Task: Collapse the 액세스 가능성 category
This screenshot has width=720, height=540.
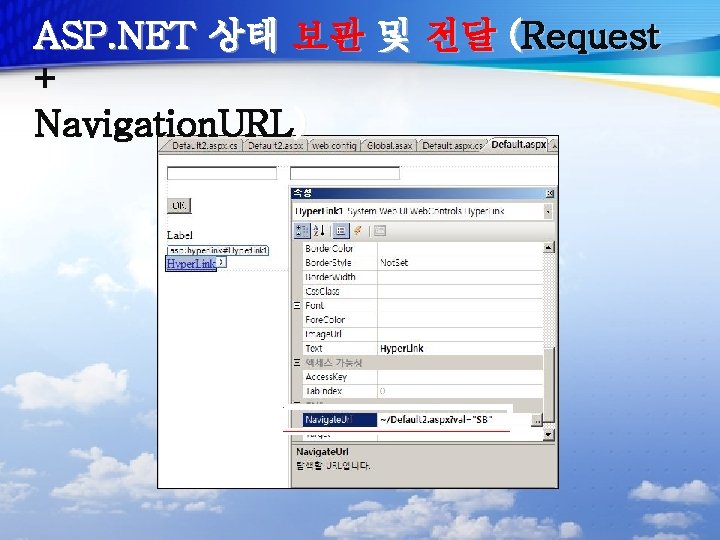Action: [x=297, y=363]
